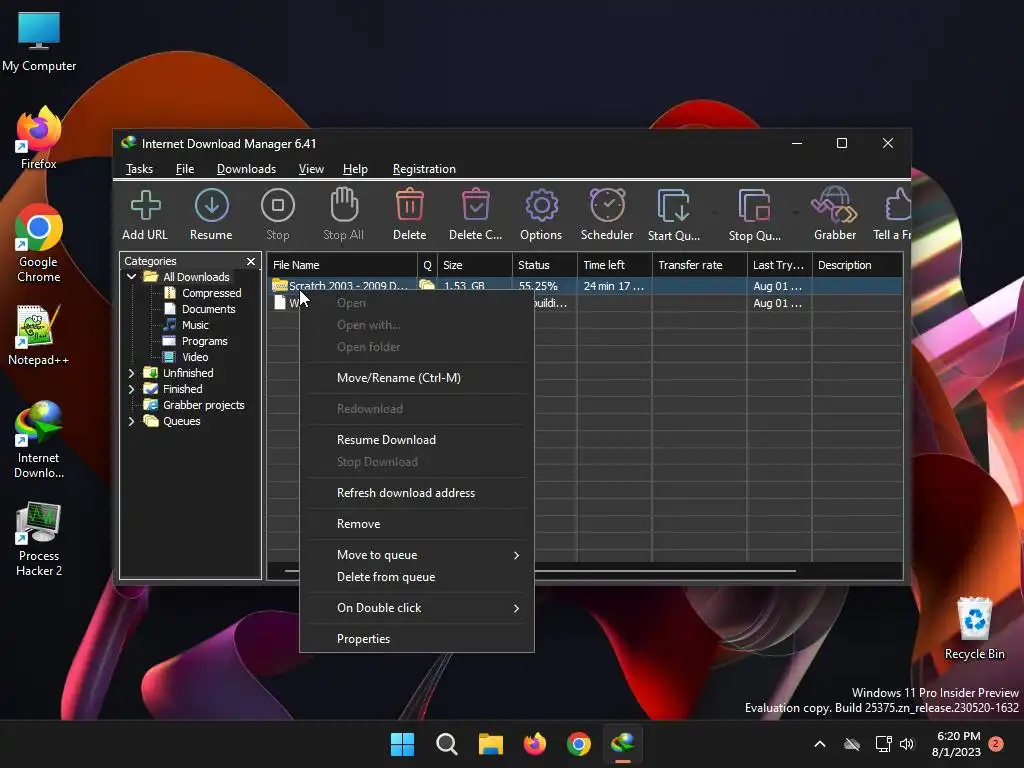Open the Grabber toolbar icon
The image size is (1024, 768).
point(835,205)
